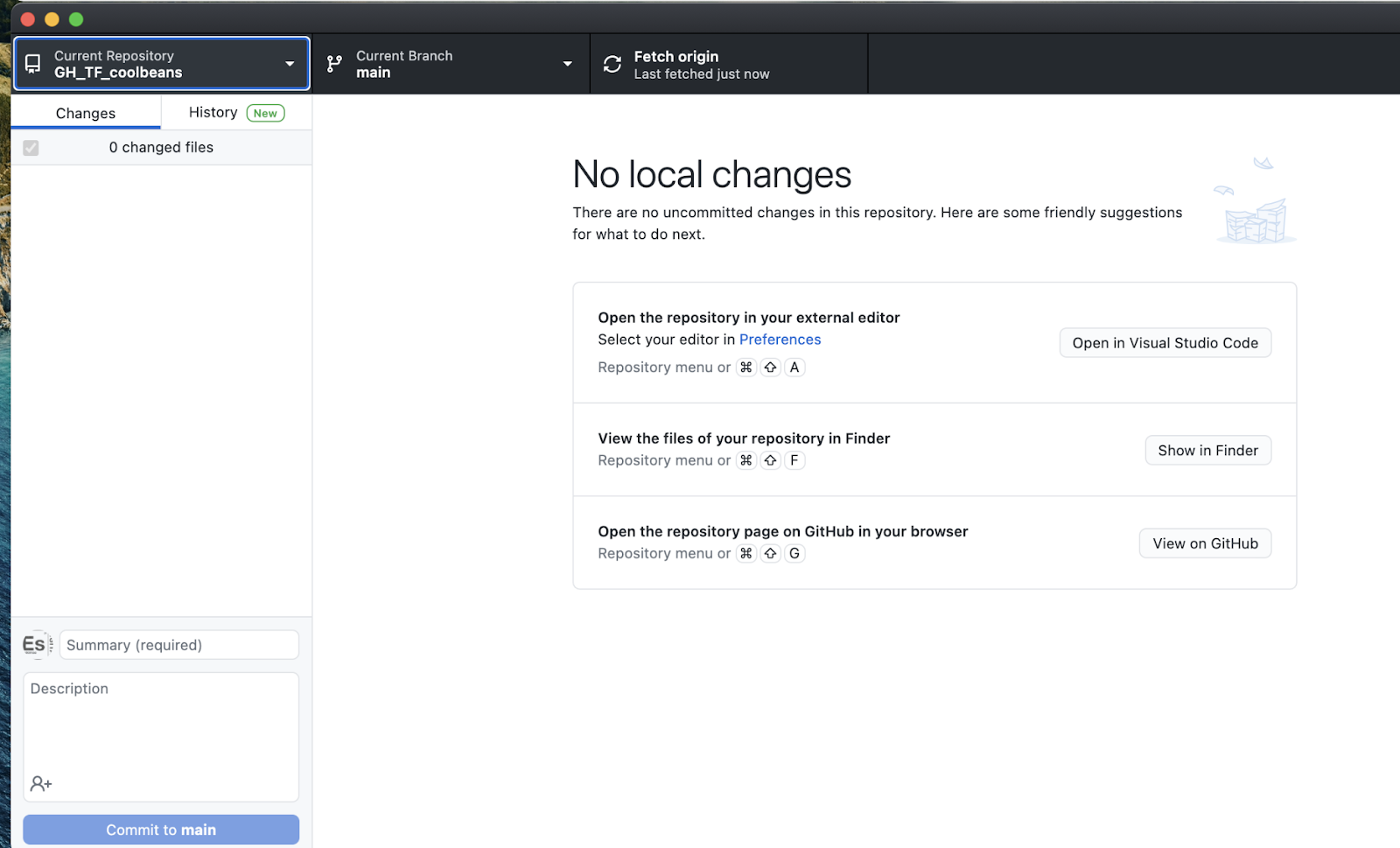Click the main branch name in toolbar
The width and height of the screenshot is (1400, 848).
pyautogui.click(x=373, y=73)
